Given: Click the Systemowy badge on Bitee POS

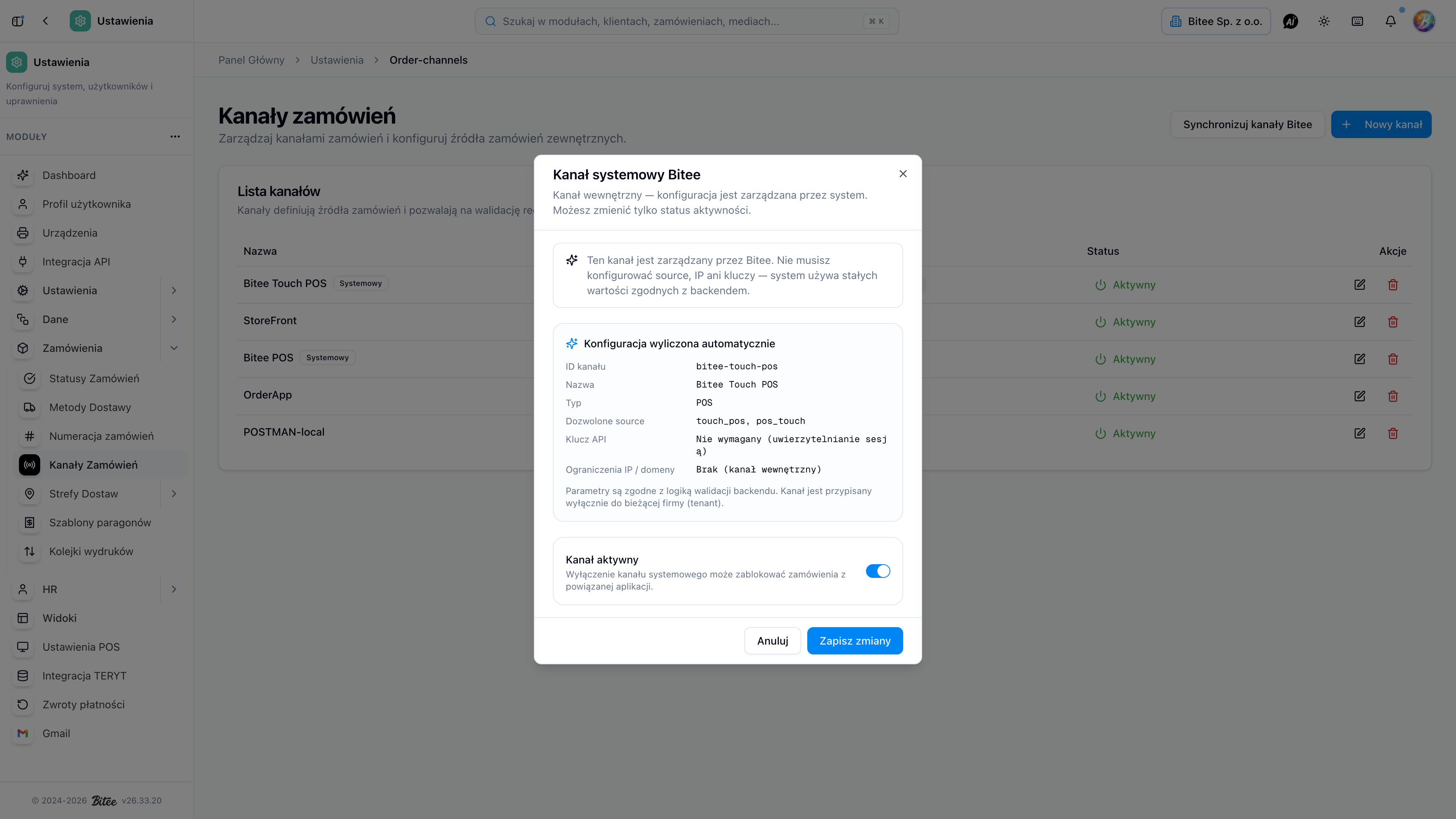Looking at the screenshot, I should (x=327, y=358).
